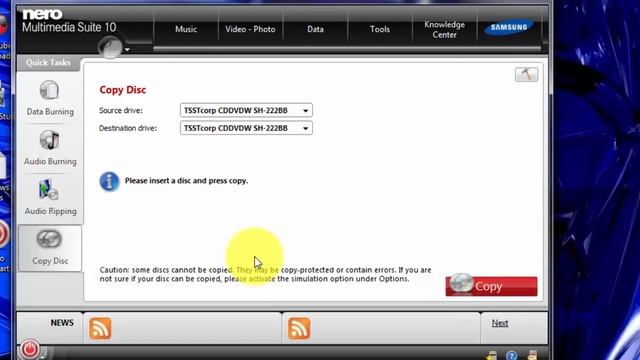
Task: Click the Nero Multimedia Suite 10 logo
Action: (x=69, y=21)
